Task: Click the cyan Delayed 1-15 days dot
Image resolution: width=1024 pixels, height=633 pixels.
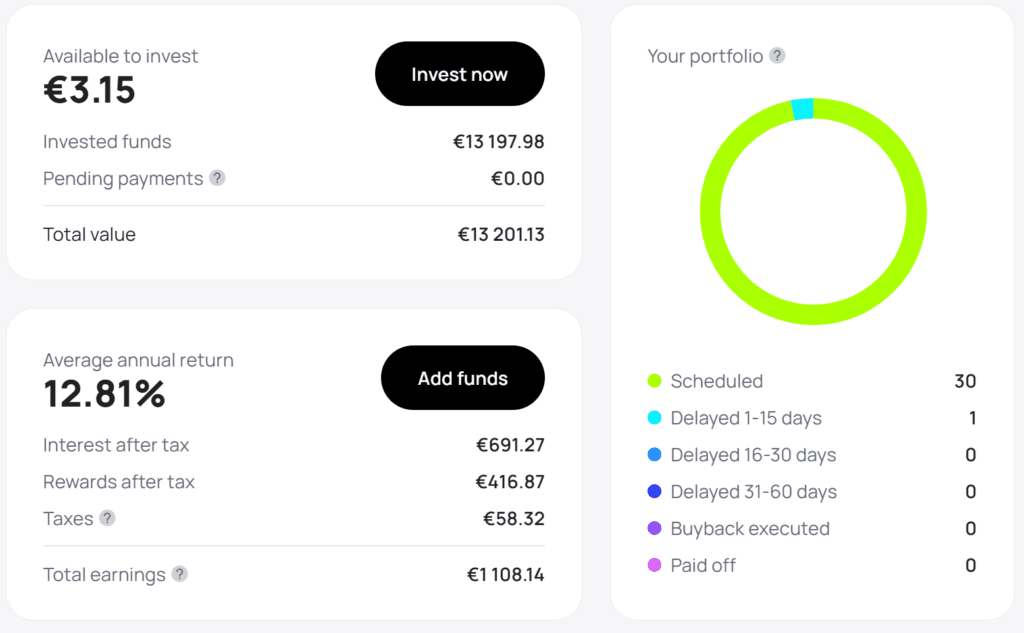Action: click(x=654, y=417)
